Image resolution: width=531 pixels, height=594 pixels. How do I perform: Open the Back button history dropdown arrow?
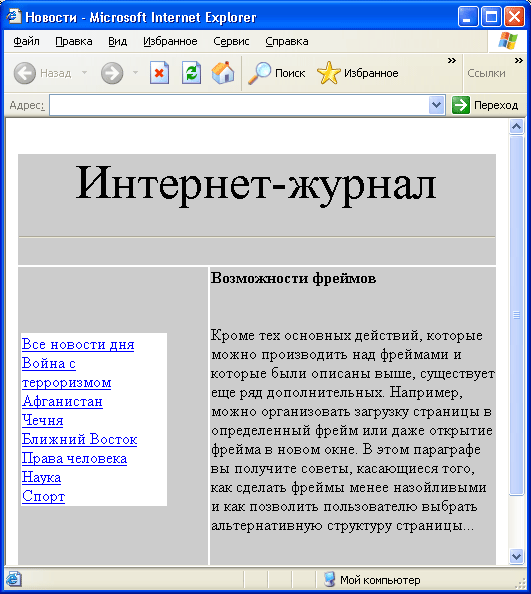click(x=84, y=72)
